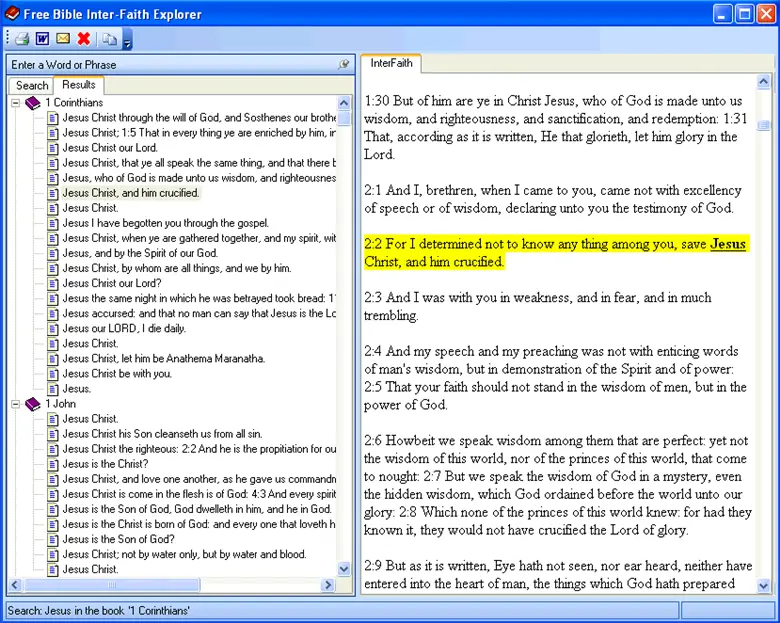This screenshot has height=623, width=780.
Task: Click the text pane scroll down arrow
Action: (x=764, y=586)
